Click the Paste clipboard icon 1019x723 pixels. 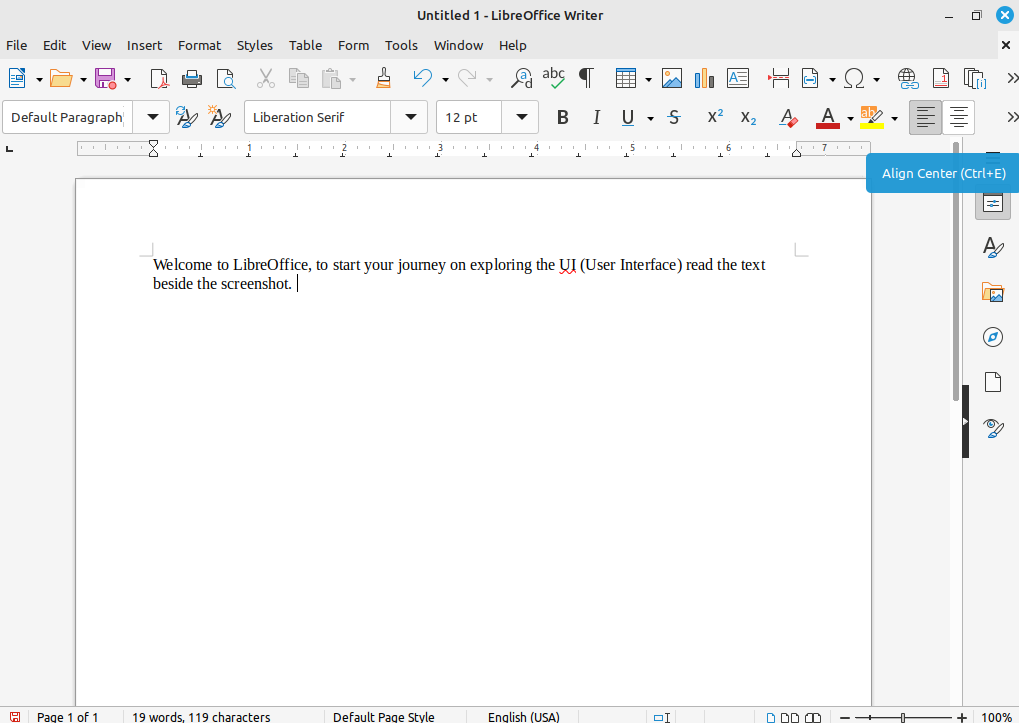331,79
